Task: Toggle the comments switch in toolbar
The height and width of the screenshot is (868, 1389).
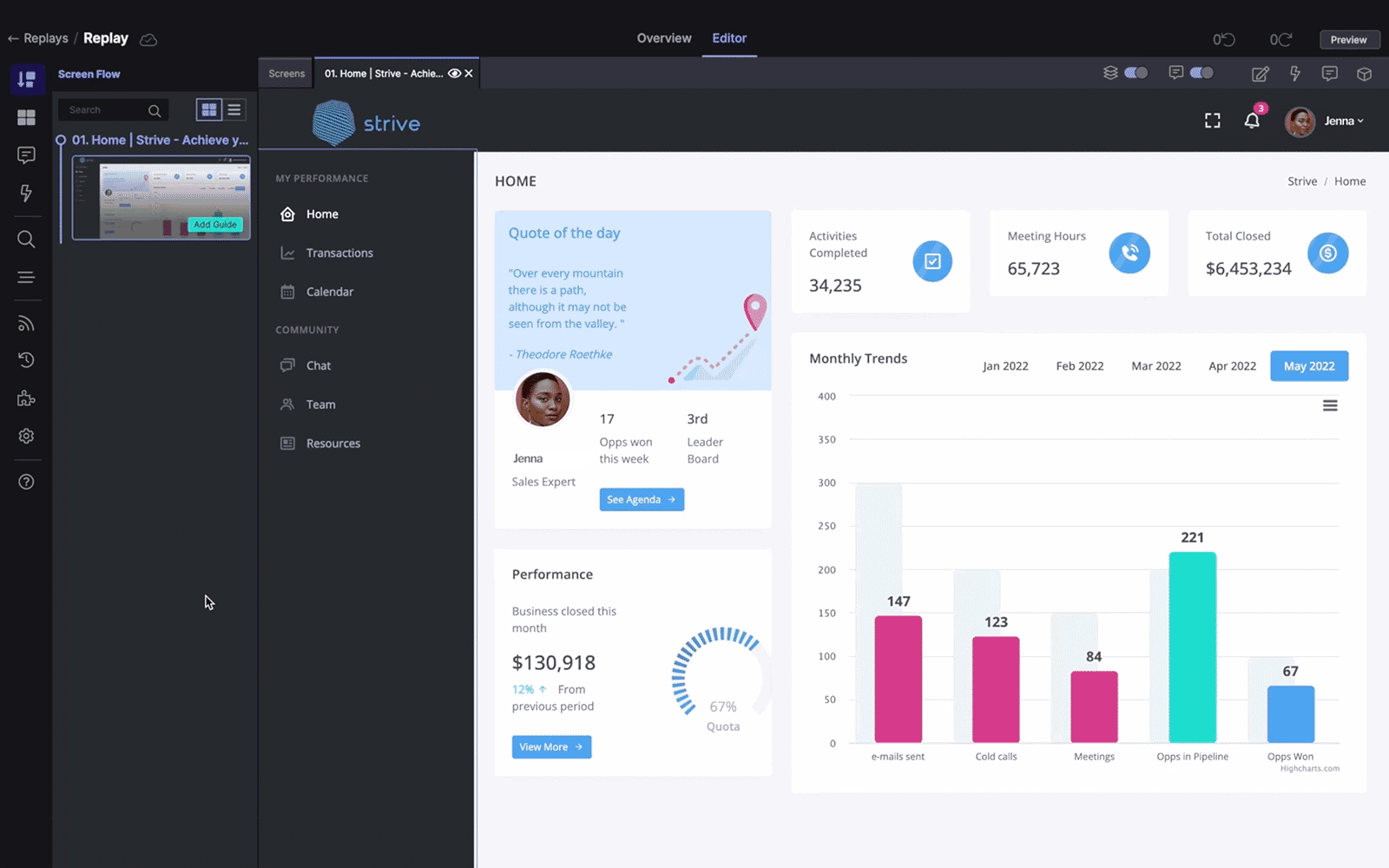Action: pyautogui.click(x=1201, y=73)
